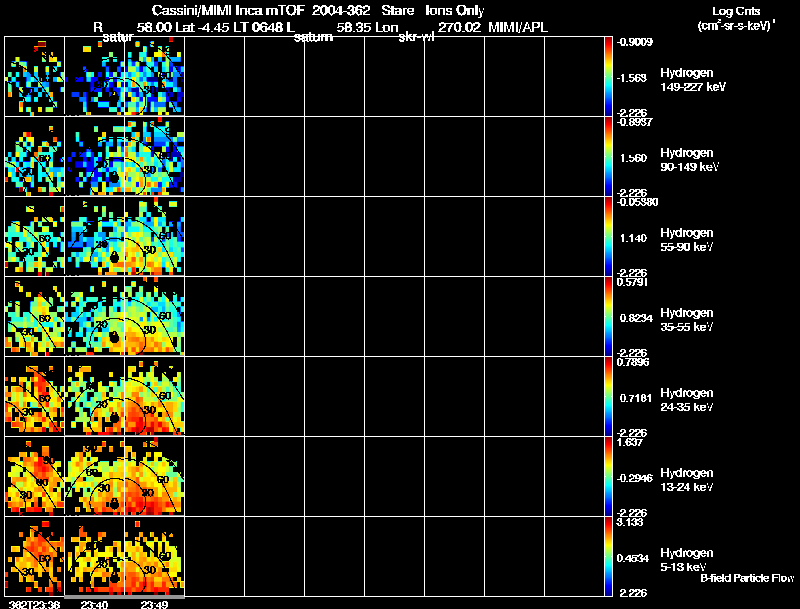This screenshot has height=609, width=800.
Task: Select the 90-149 keV image at 23:49
Action: point(155,156)
